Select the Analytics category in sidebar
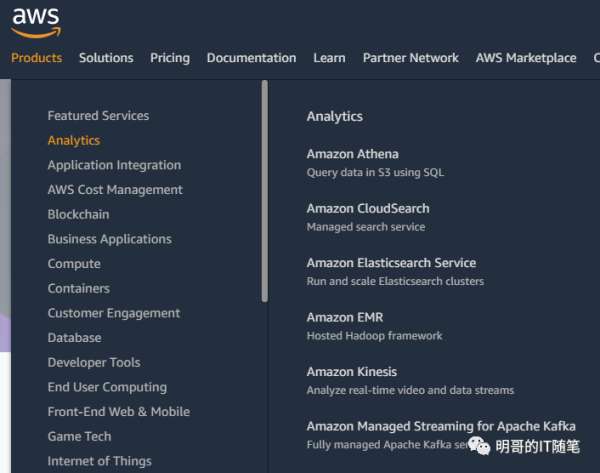Viewport: 600px width, 473px height. [x=73, y=140]
